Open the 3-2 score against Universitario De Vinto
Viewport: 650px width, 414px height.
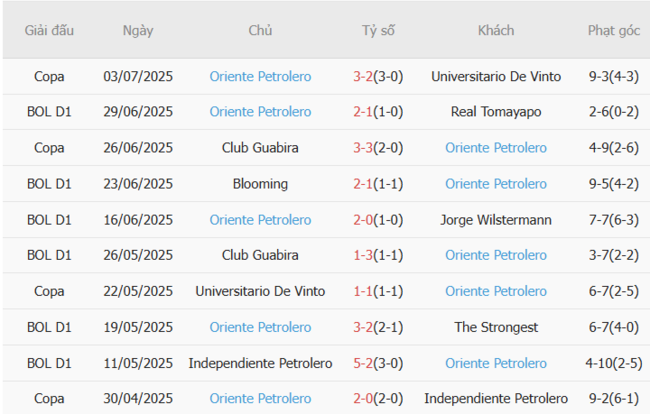tap(363, 76)
